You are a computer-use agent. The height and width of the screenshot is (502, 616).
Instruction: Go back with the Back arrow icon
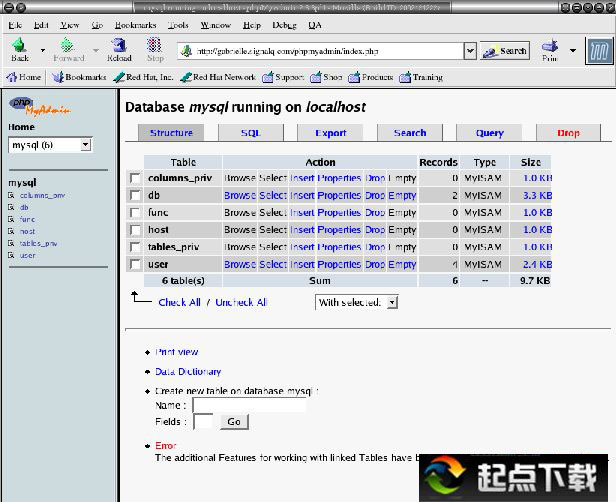point(19,45)
